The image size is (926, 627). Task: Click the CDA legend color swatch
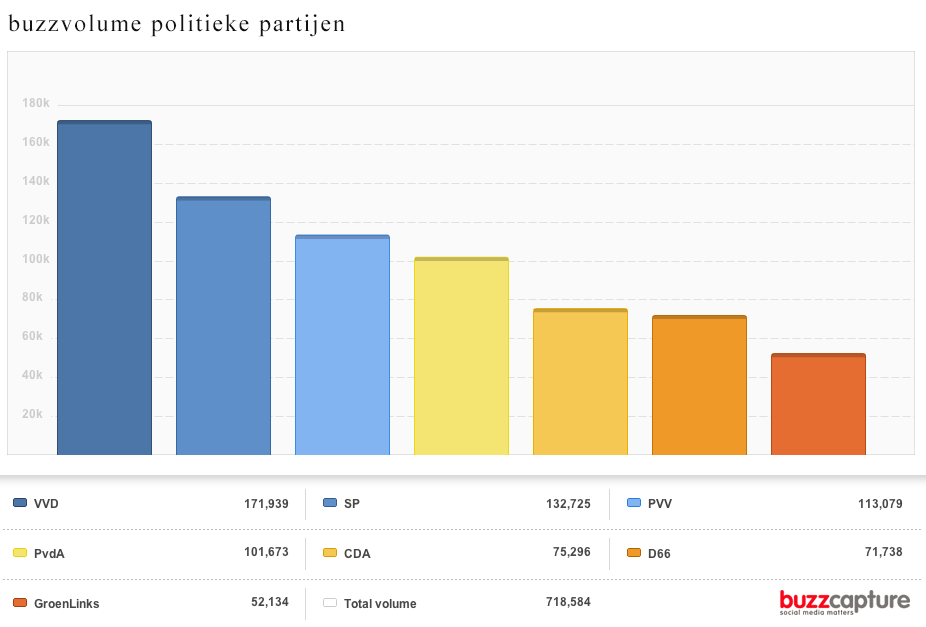point(330,553)
